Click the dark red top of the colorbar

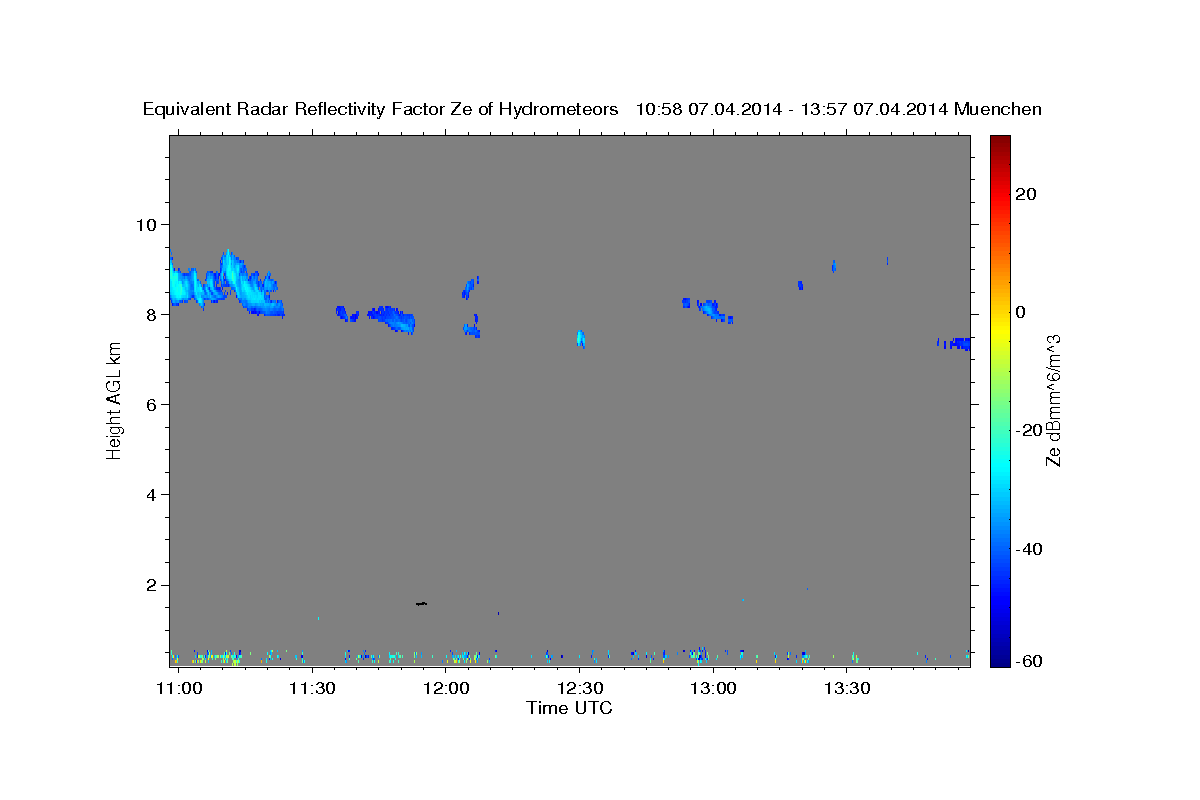click(x=999, y=143)
